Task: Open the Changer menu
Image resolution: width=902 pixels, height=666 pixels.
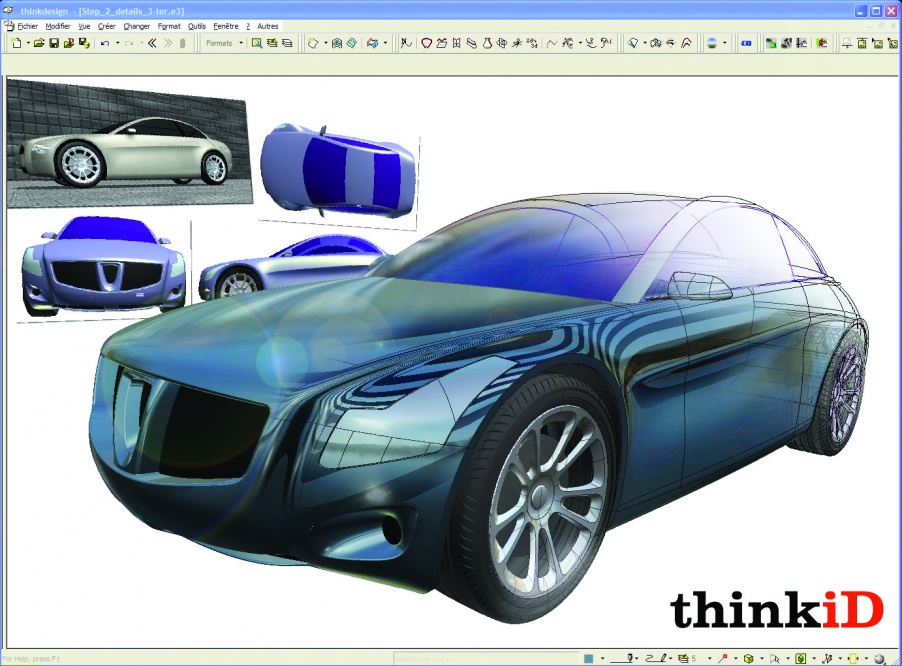Action: [x=136, y=26]
